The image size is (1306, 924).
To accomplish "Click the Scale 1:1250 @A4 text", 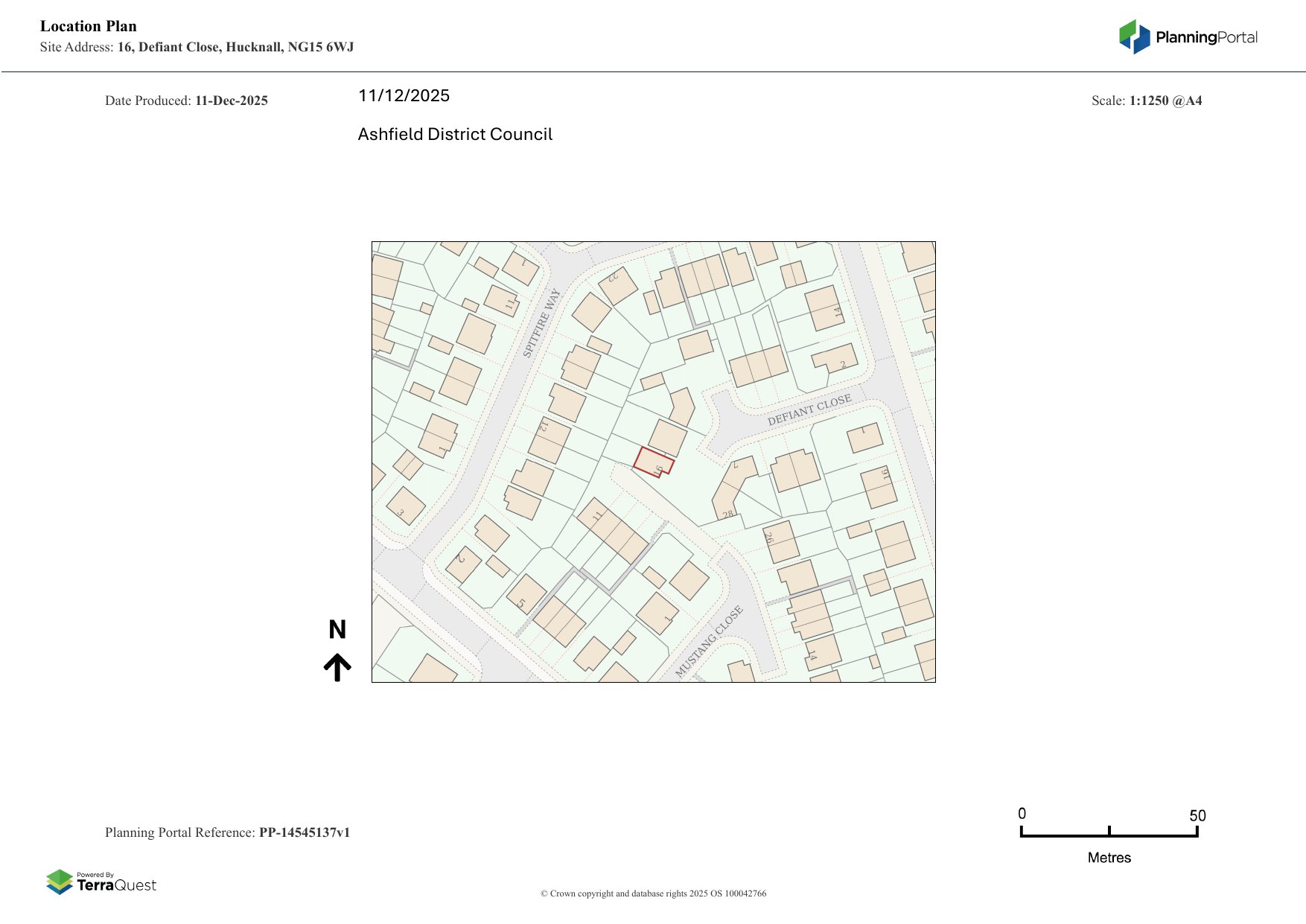I will click(x=1146, y=101).
